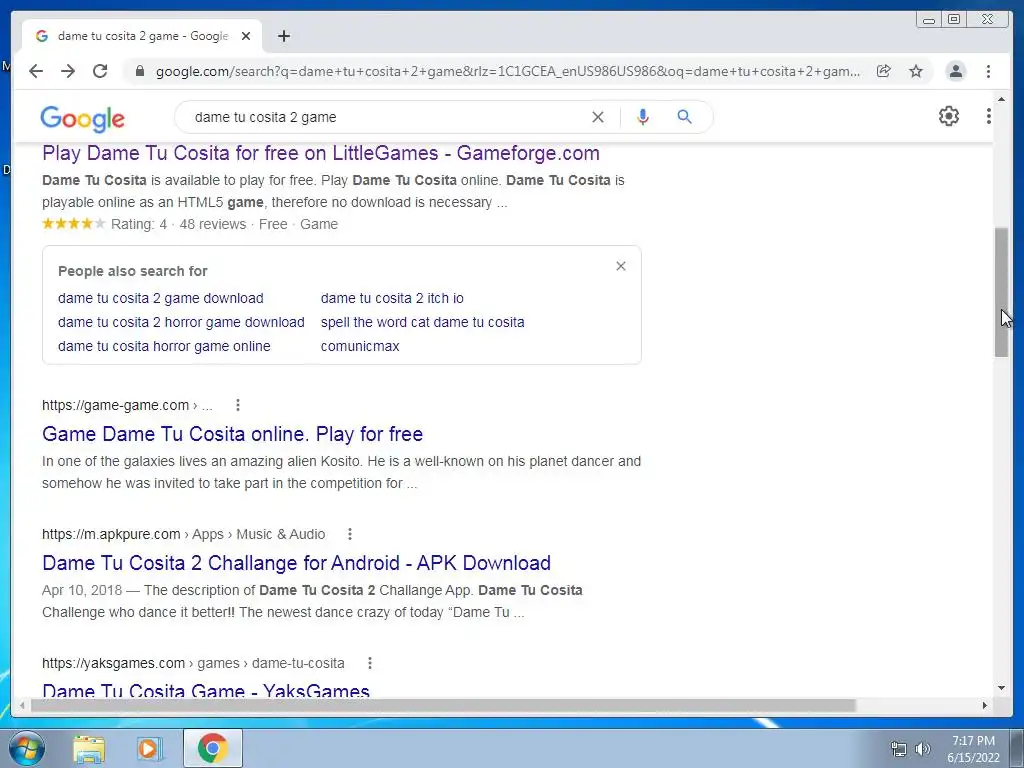Open 'Dame Tu Cosita Game - YaksGames' result

pyautogui.click(x=206, y=690)
